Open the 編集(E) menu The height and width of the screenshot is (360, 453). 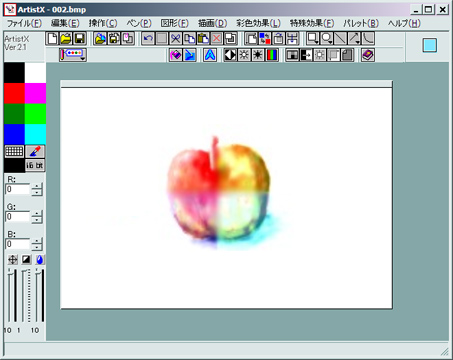65,23
